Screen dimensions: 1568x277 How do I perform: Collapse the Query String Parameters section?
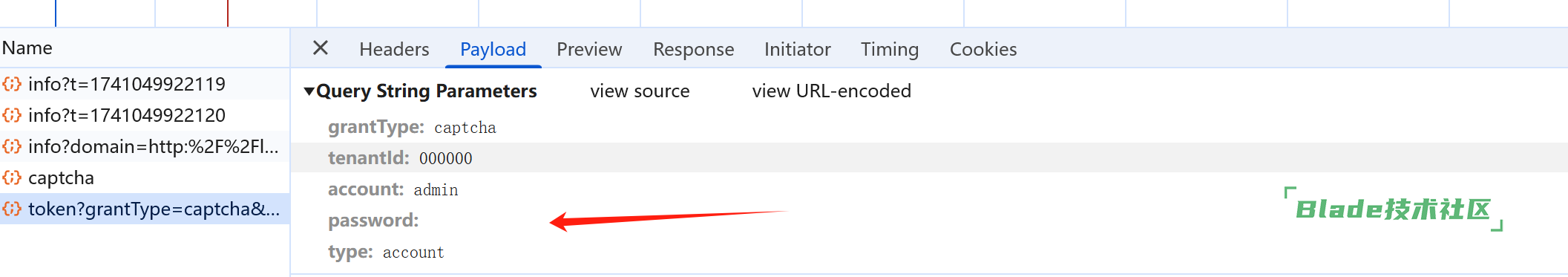(309, 91)
